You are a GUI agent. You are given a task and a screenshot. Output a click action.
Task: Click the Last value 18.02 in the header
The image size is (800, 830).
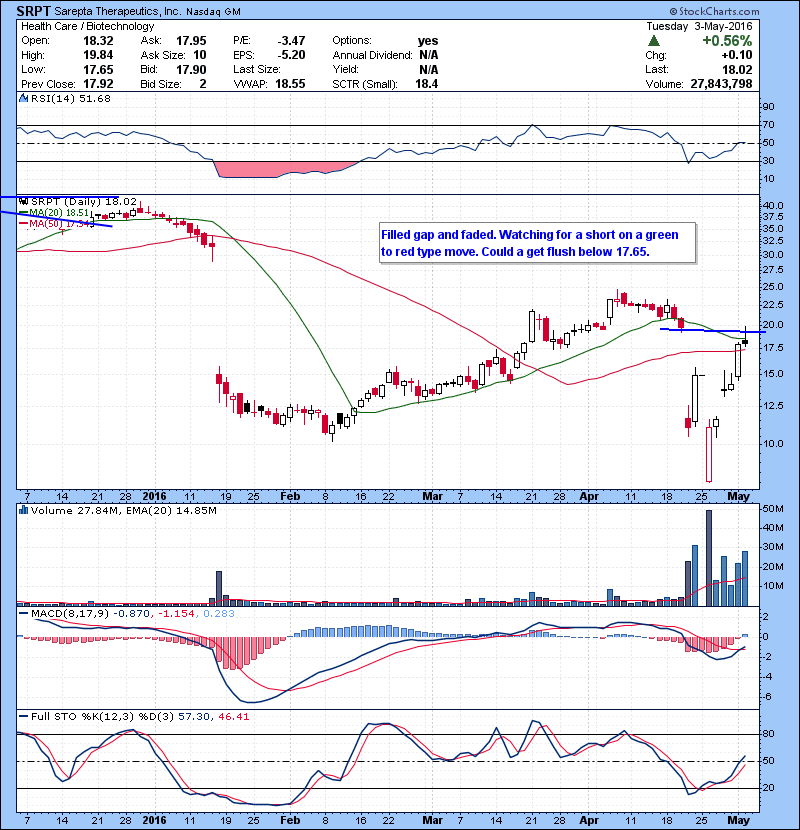tap(737, 69)
